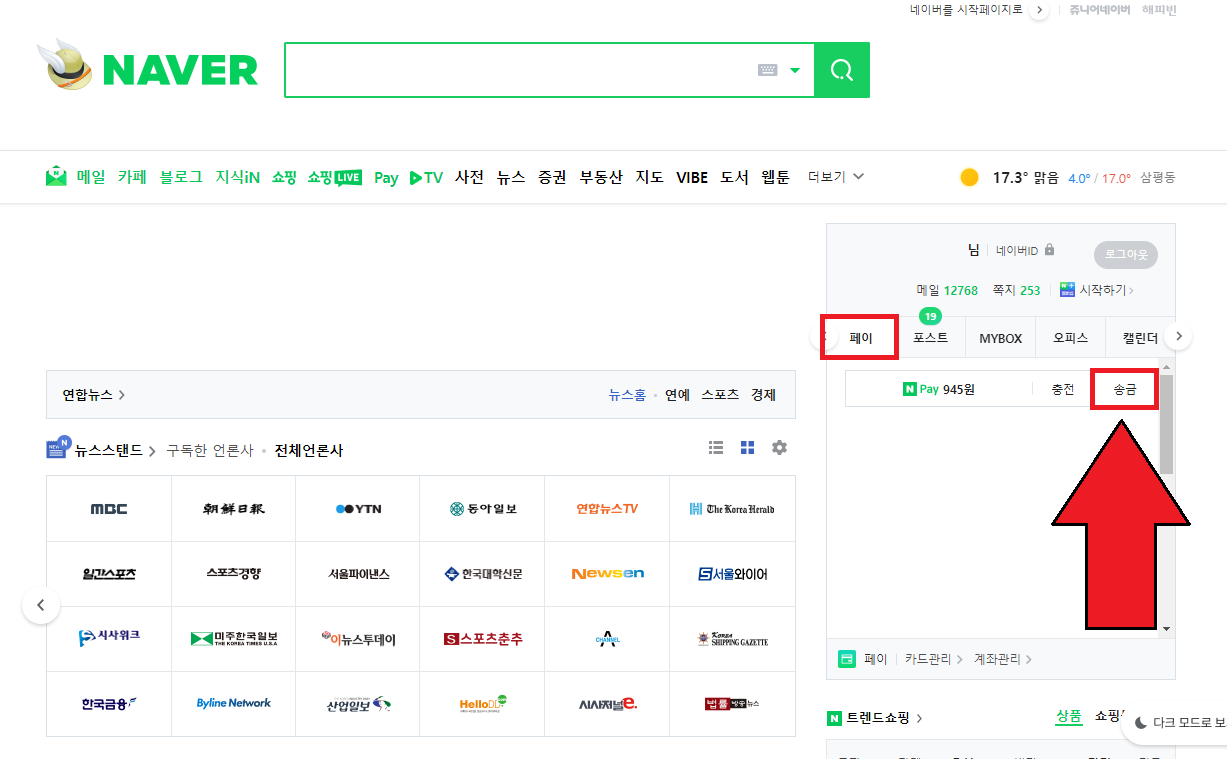
Task: Open Pay in the navigation bar
Action: tap(386, 178)
